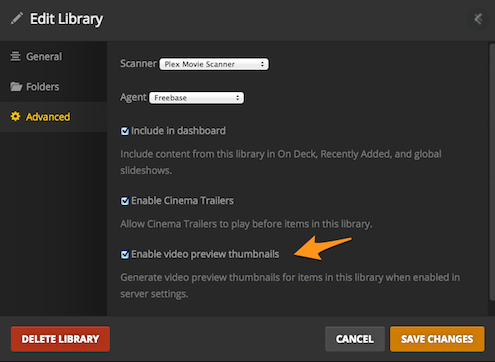Uncheck the Include in dashboard checkbox
The height and width of the screenshot is (362, 495).
tap(125, 131)
